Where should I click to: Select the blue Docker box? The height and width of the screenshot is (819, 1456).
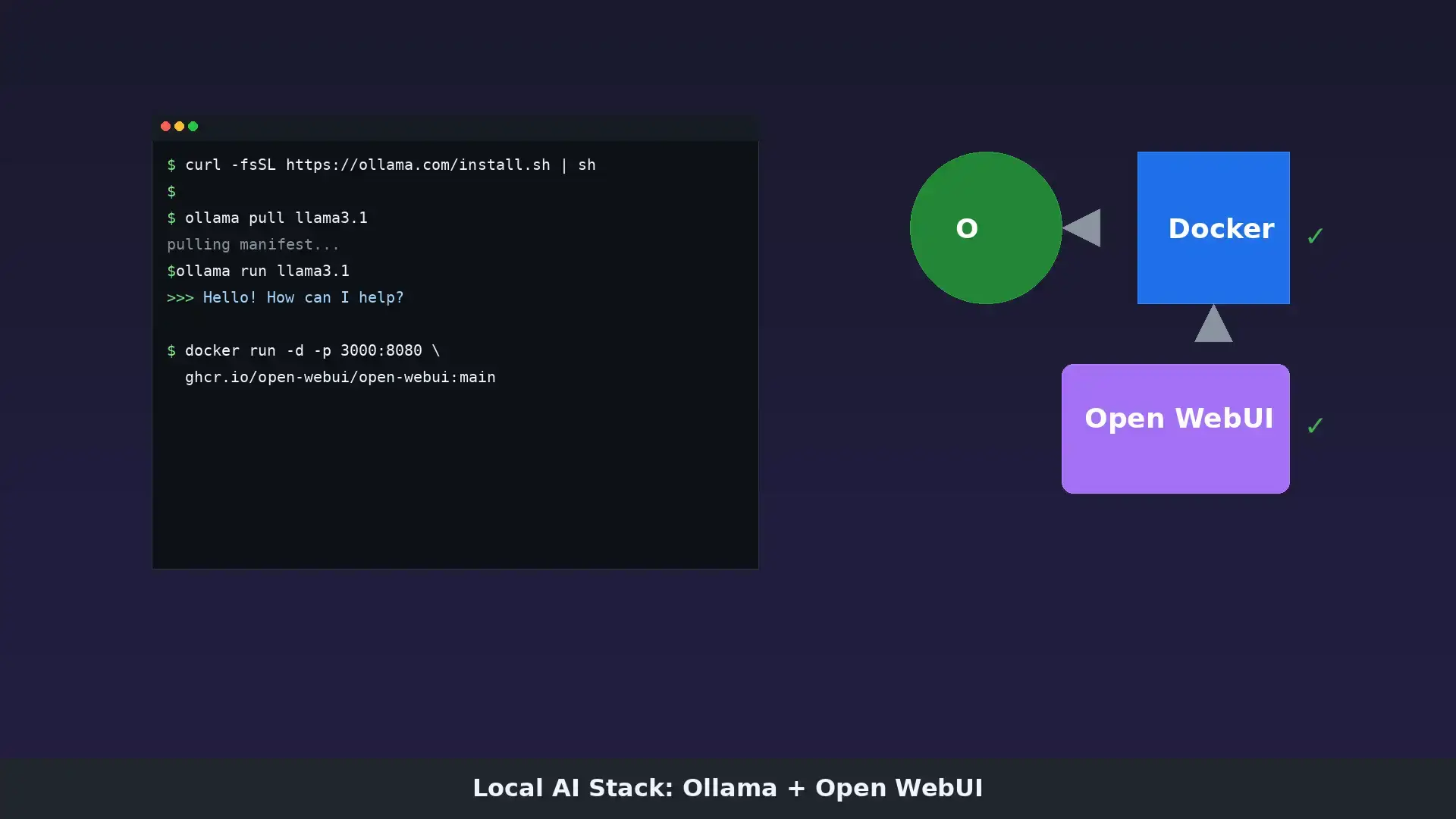(x=1213, y=227)
